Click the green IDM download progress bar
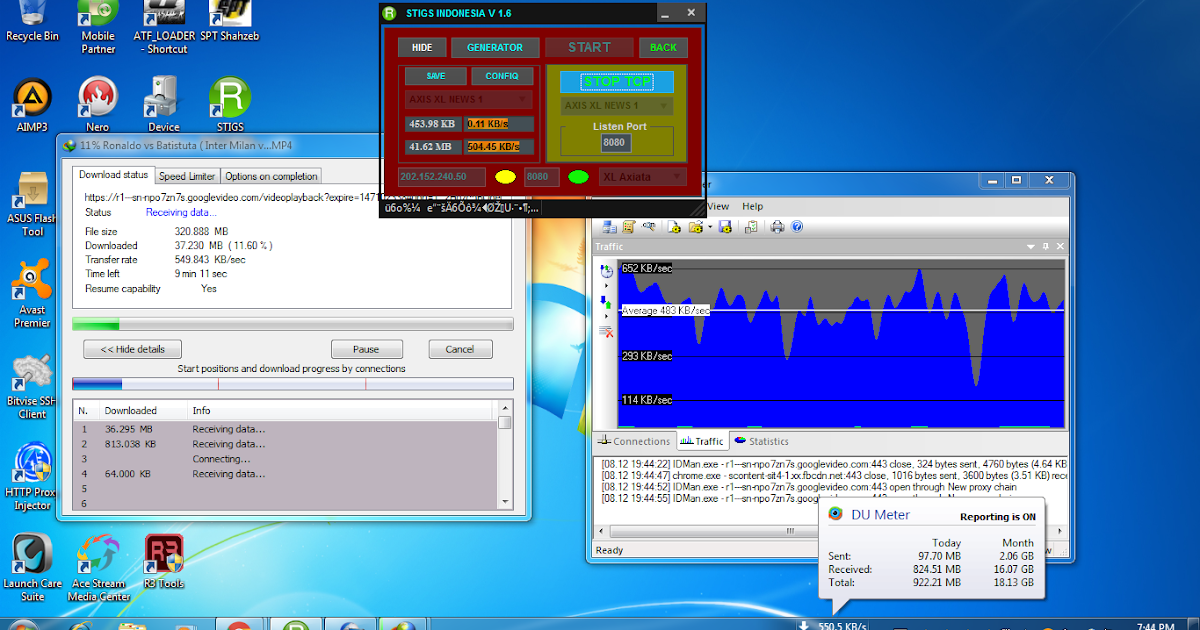Screen dimensions: 1200x630 tap(293, 324)
